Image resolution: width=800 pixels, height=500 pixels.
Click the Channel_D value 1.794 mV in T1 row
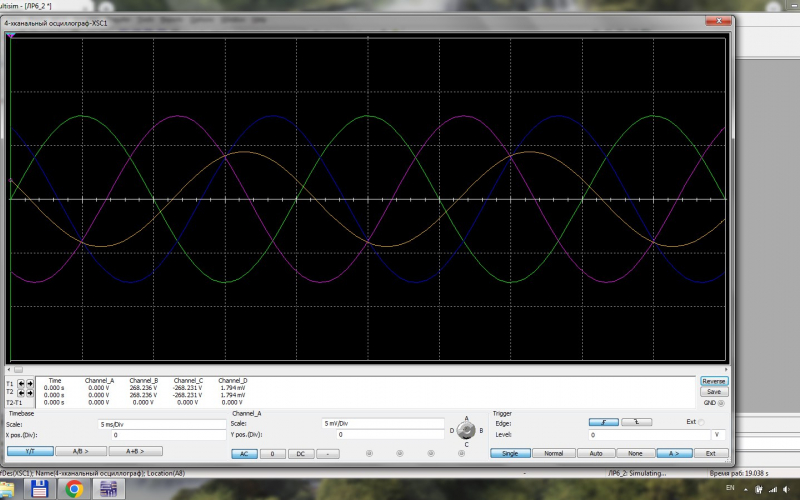(x=233, y=388)
